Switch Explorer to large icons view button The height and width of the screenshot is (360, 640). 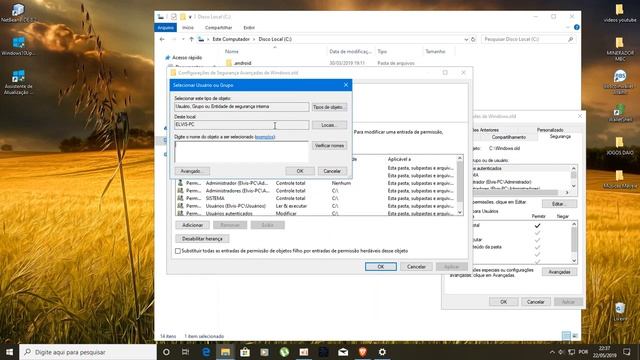pos(575,336)
